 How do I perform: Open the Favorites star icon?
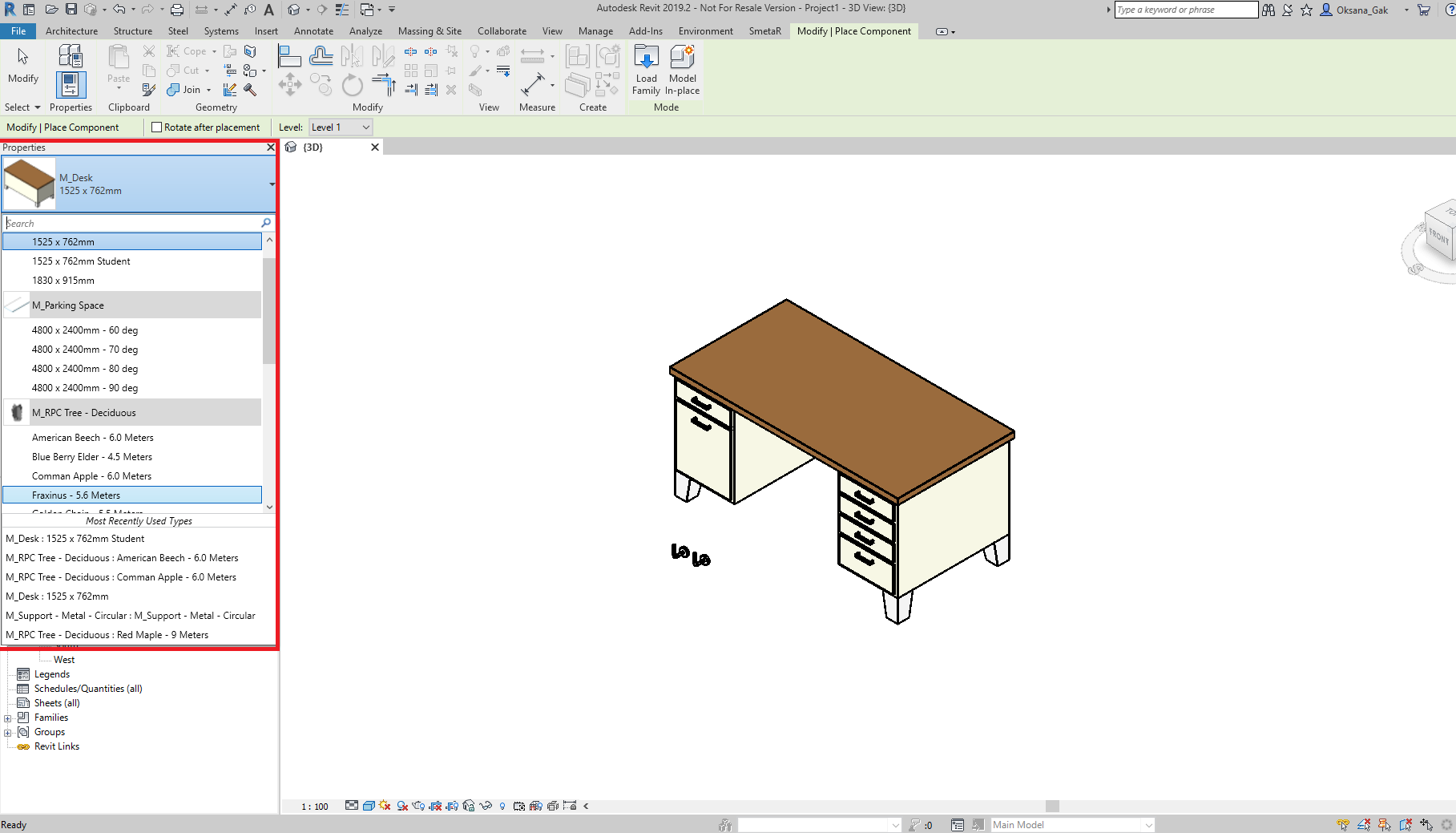pyautogui.click(x=1307, y=10)
